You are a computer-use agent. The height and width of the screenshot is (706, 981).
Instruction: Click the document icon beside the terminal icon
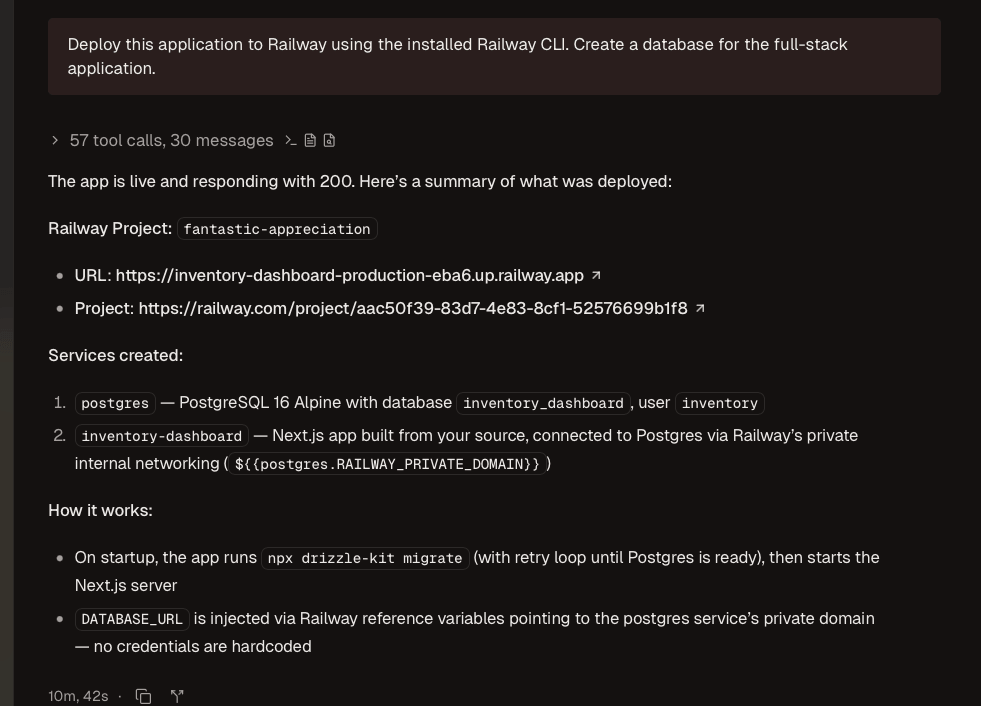(x=310, y=141)
